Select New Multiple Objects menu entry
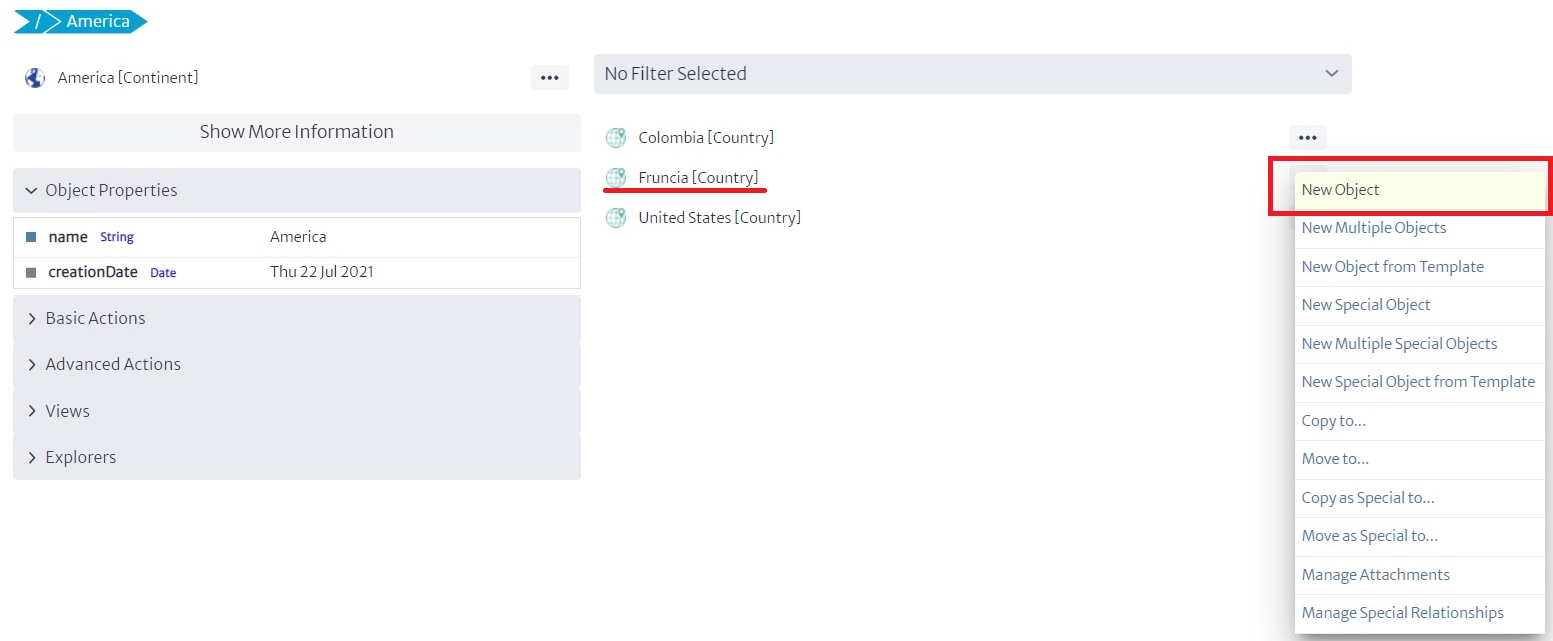Image resolution: width=1553 pixels, height=641 pixels. 1373,228
